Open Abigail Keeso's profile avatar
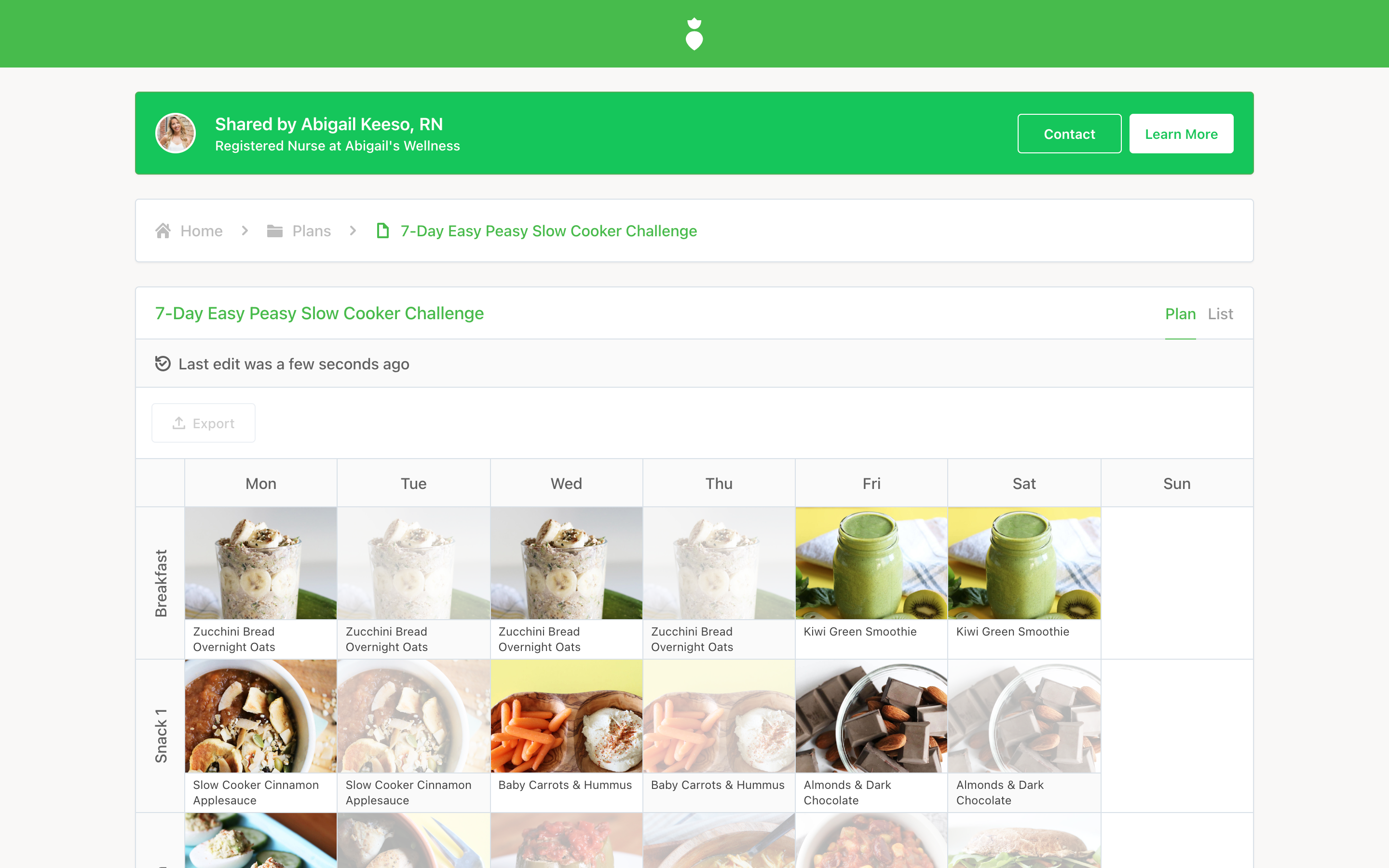The image size is (1389, 868). click(x=176, y=133)
